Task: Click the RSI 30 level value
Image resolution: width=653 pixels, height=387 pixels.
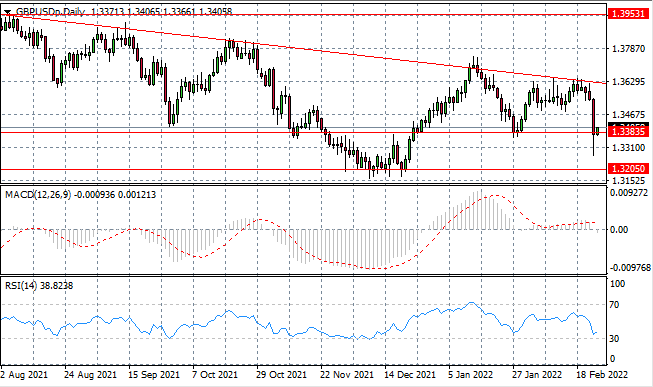Action: point(614,338)
